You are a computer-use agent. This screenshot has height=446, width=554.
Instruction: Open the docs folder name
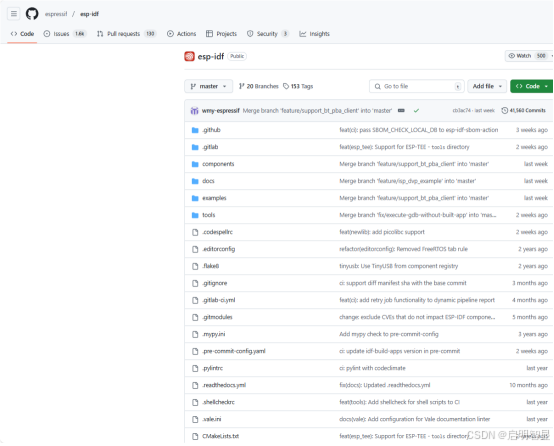tap(208, 181)
